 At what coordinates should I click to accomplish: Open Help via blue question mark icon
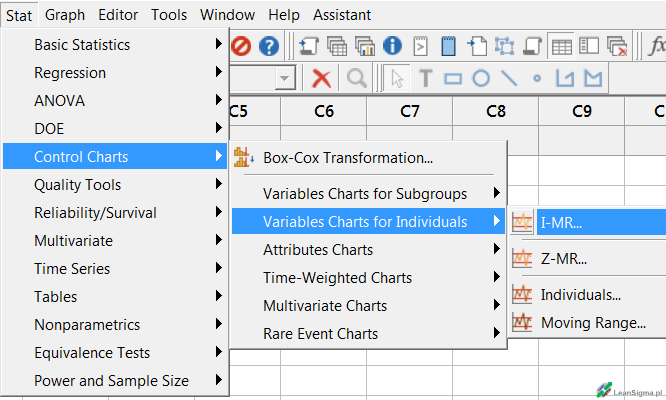click(268, 46)
